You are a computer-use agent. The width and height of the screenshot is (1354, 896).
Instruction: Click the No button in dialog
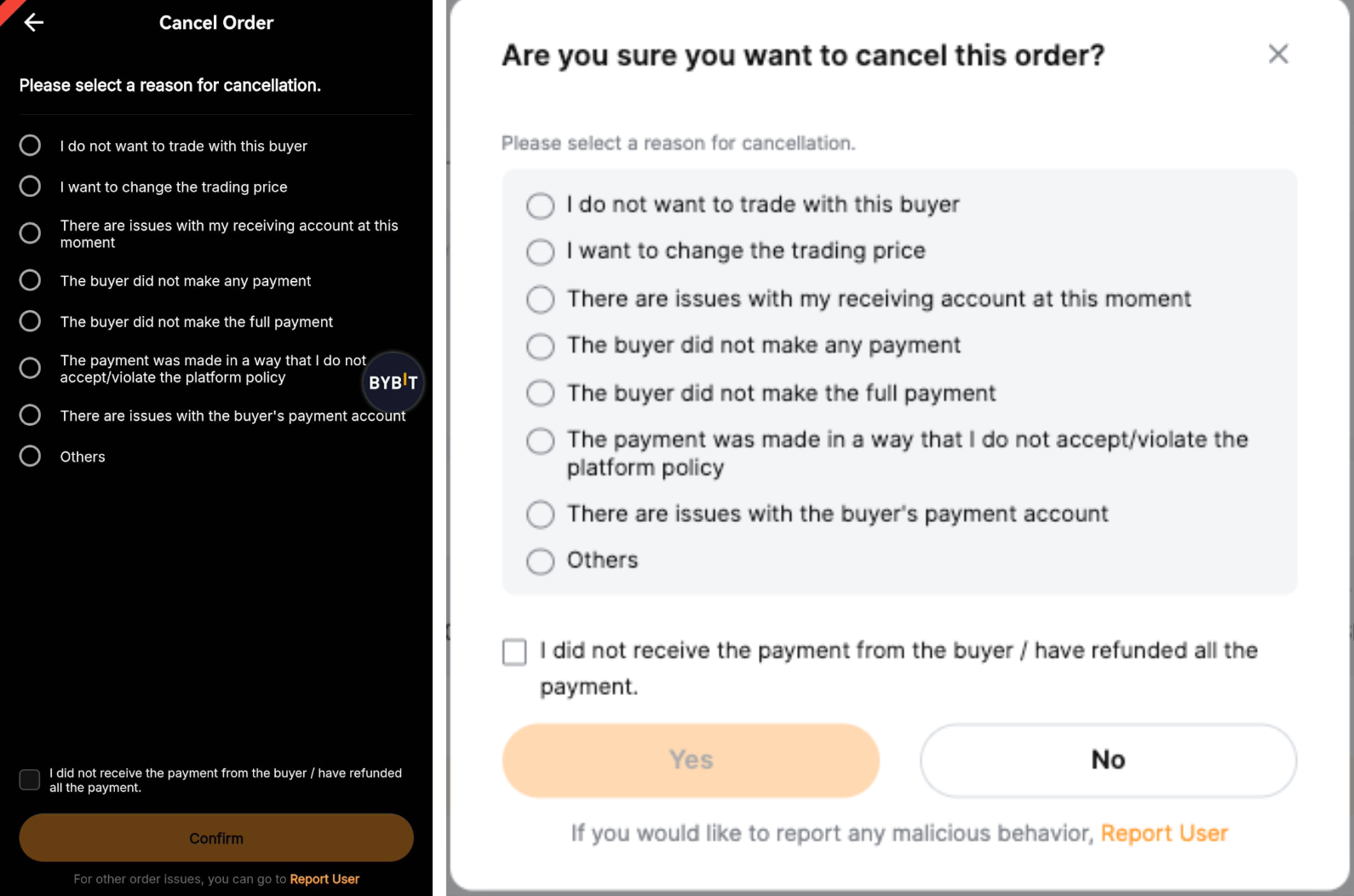pyautogui.click(x=1108, y=760)
